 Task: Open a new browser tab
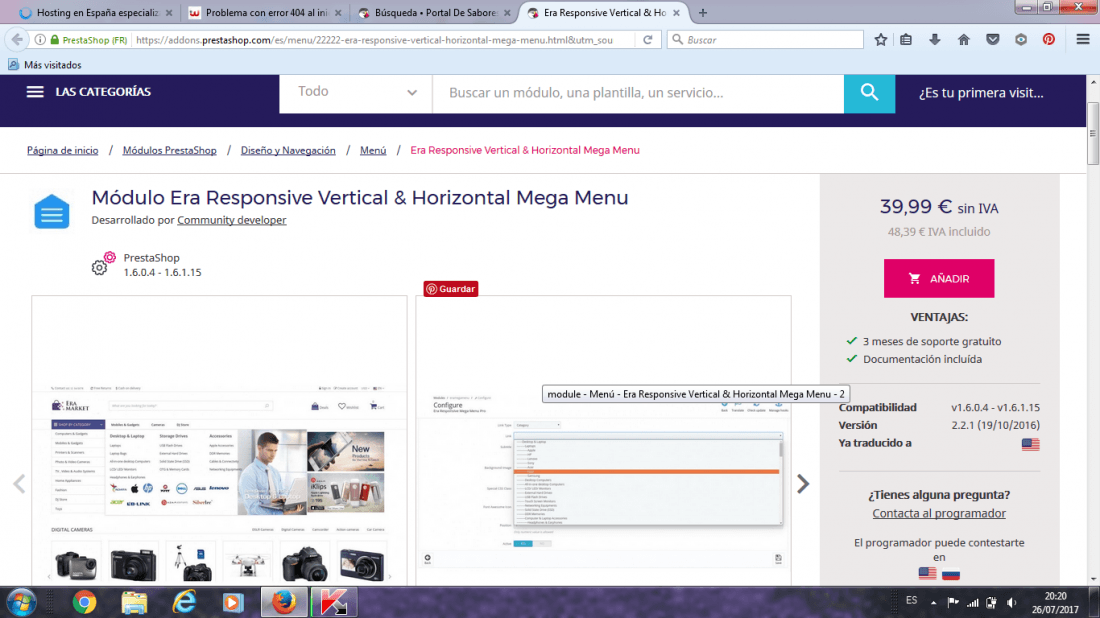point(702,13)
